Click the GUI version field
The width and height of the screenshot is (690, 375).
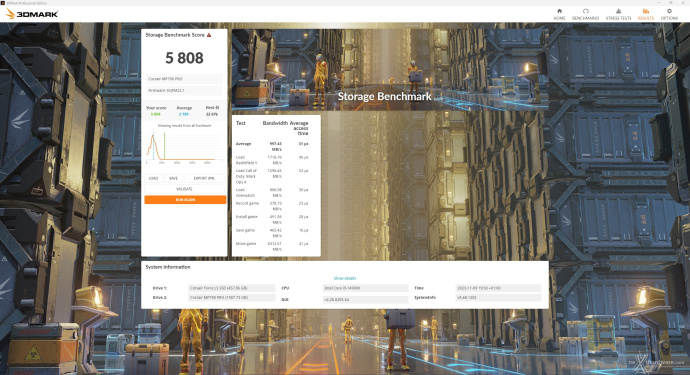[x=365, y=299]
